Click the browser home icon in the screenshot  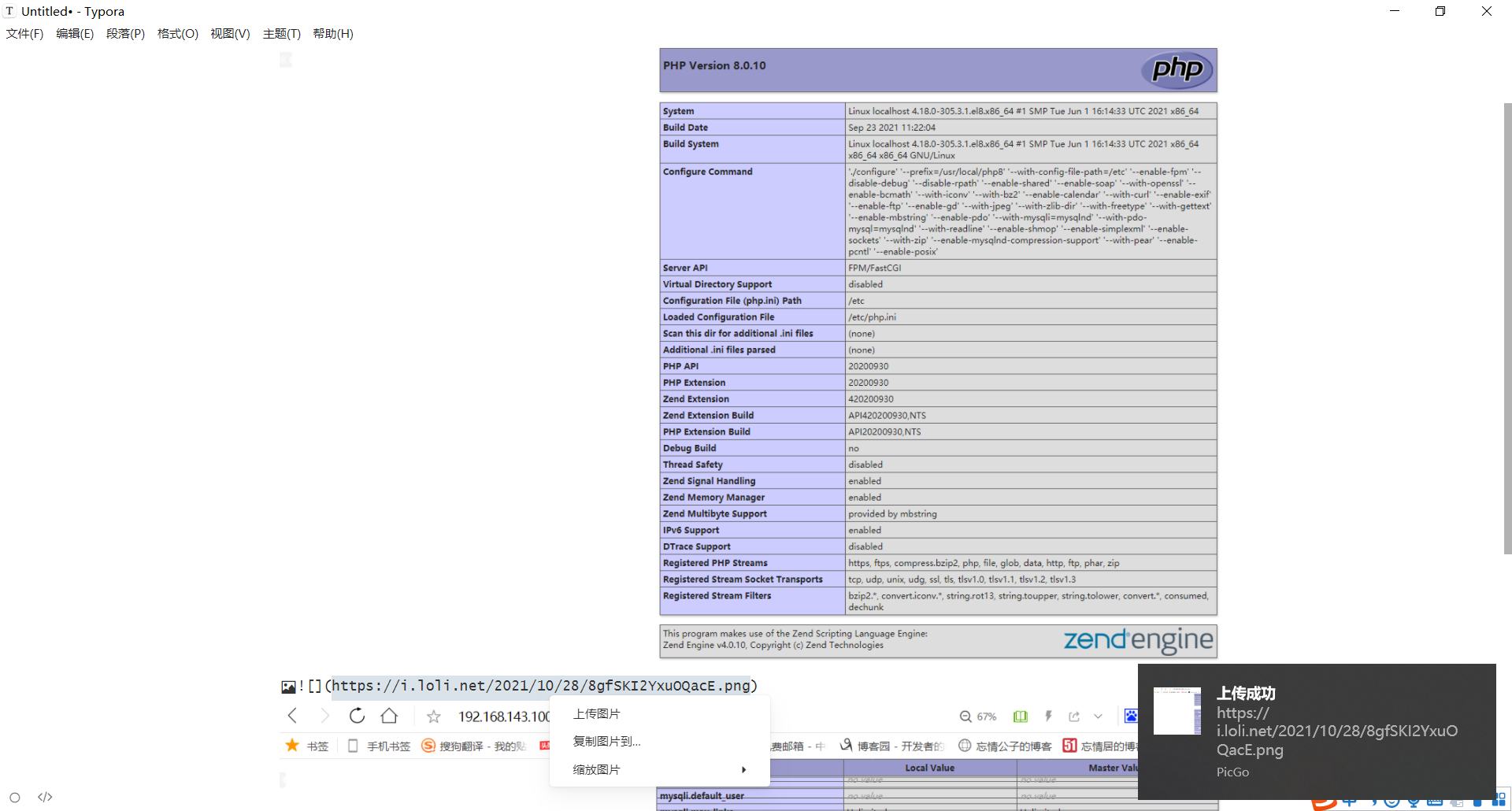point(389,716)
